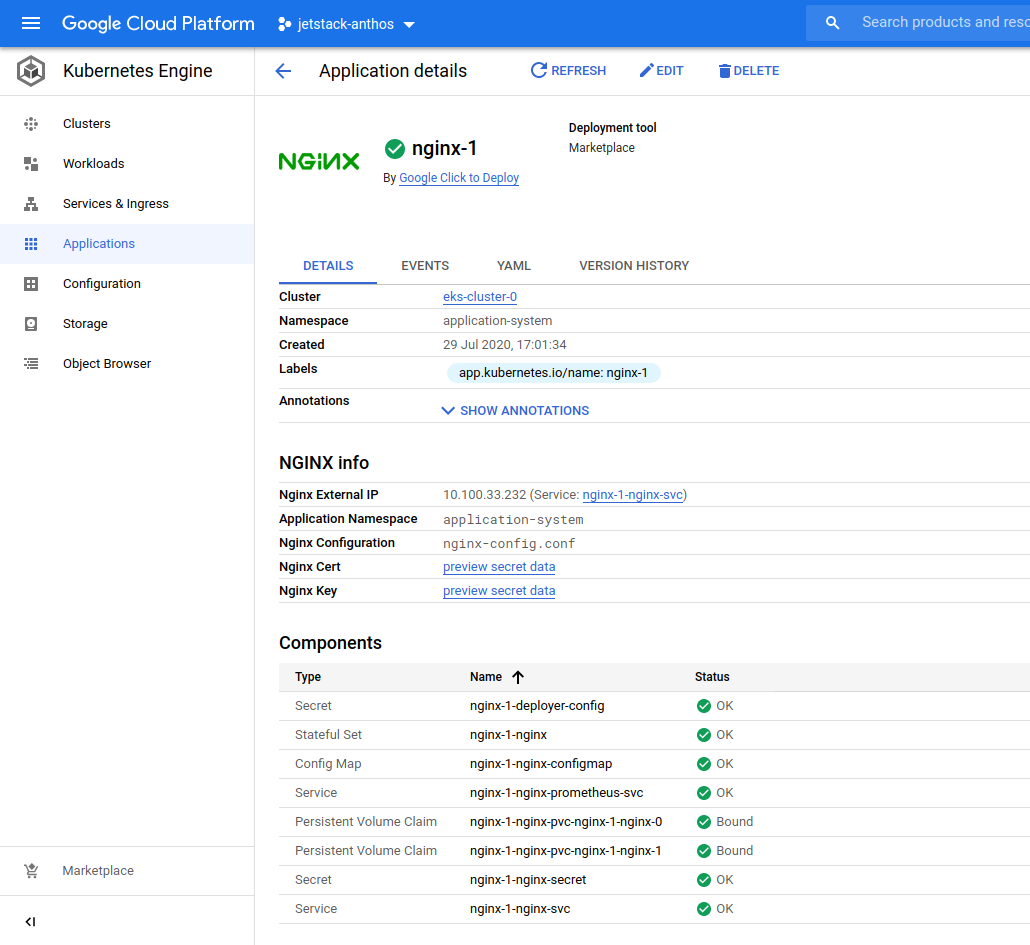Refresh the application details
The width and height of the screenshot is (1030, 945).
568,70
